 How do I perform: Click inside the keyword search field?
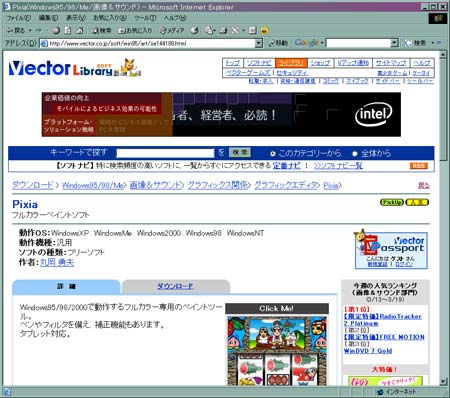[165, 153]
